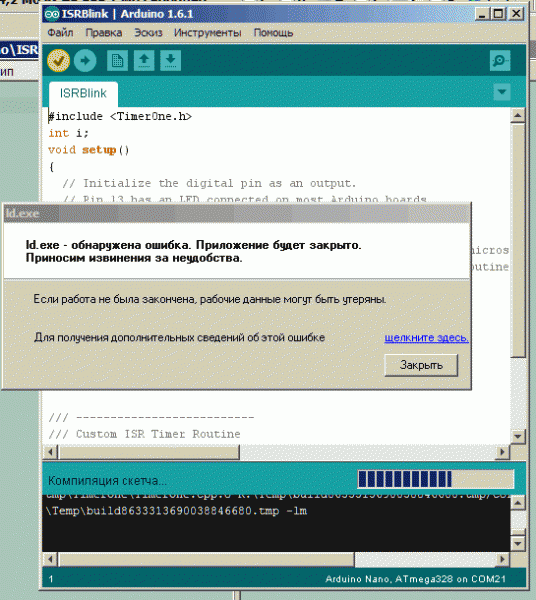Viewport: 536px width, 600px height.
Task: Click the Arduino logo in the title bar
Action: 52,14
